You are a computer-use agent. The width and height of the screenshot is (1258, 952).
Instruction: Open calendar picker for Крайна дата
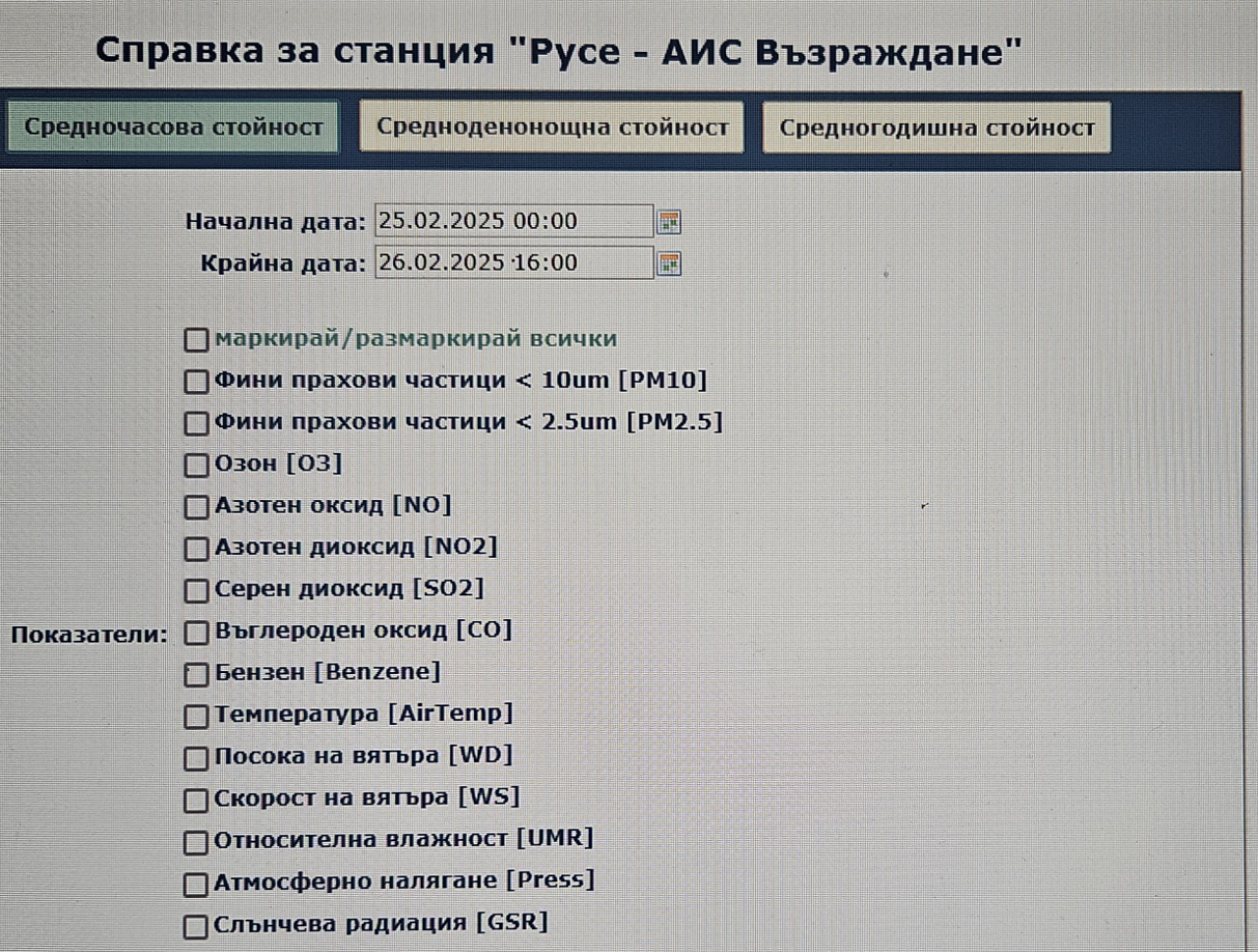669,263
